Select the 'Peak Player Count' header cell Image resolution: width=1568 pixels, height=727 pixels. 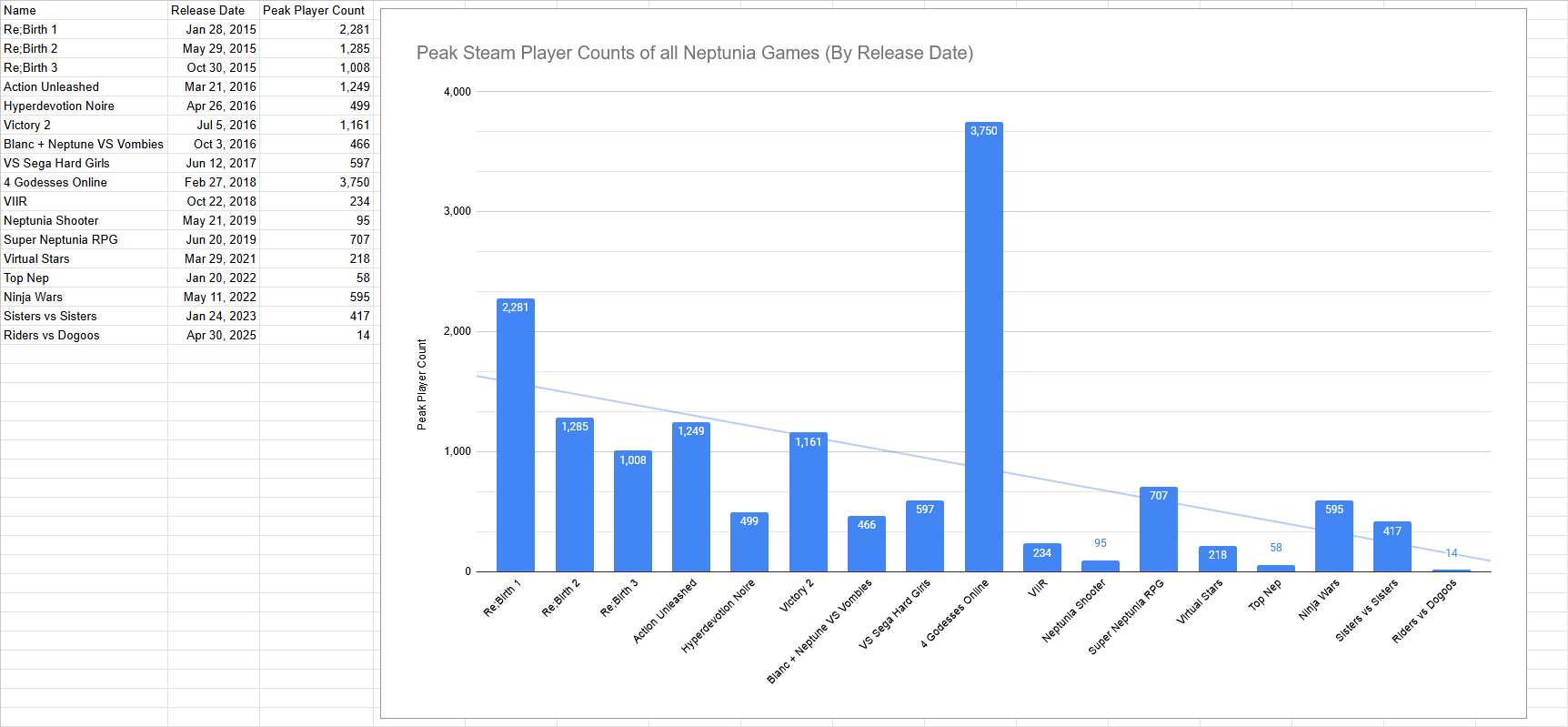[317, 10]
